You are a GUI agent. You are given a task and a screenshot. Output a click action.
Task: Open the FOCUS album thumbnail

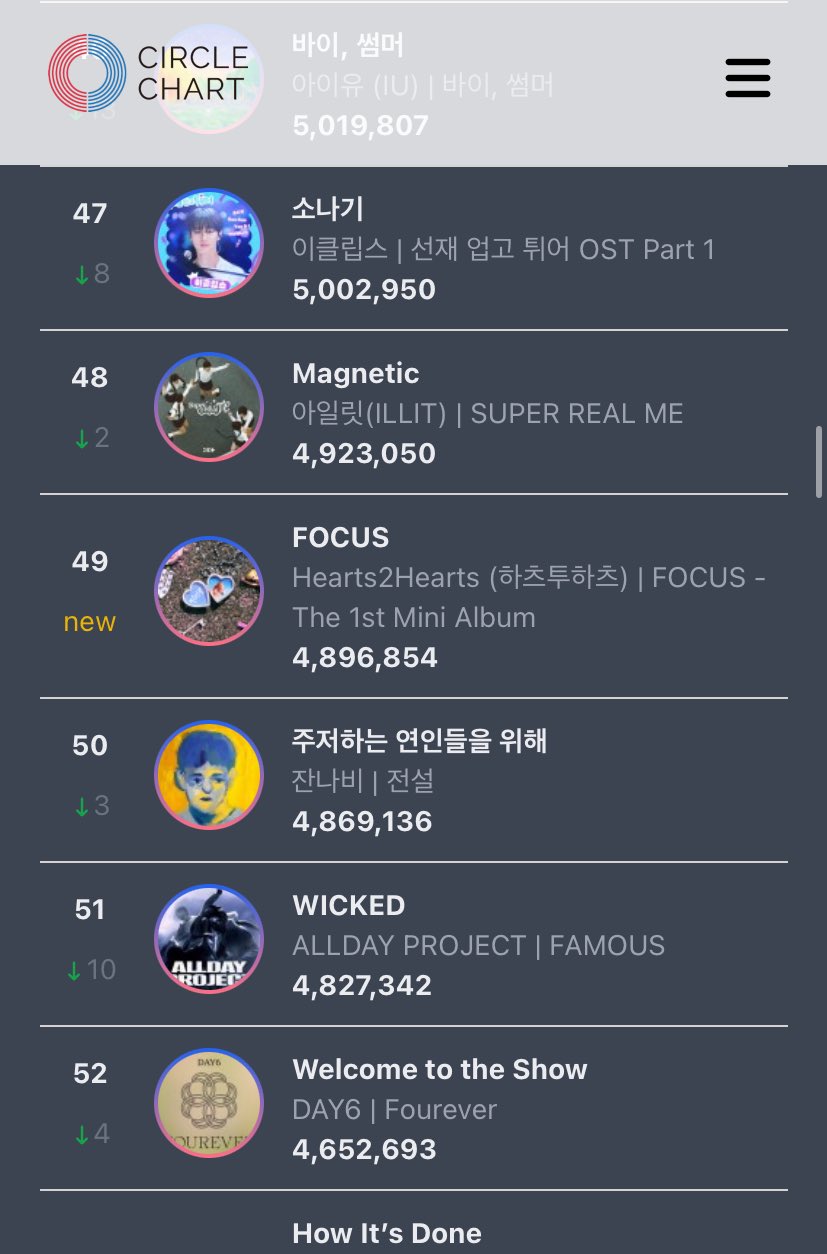click(x=209, y=590)
